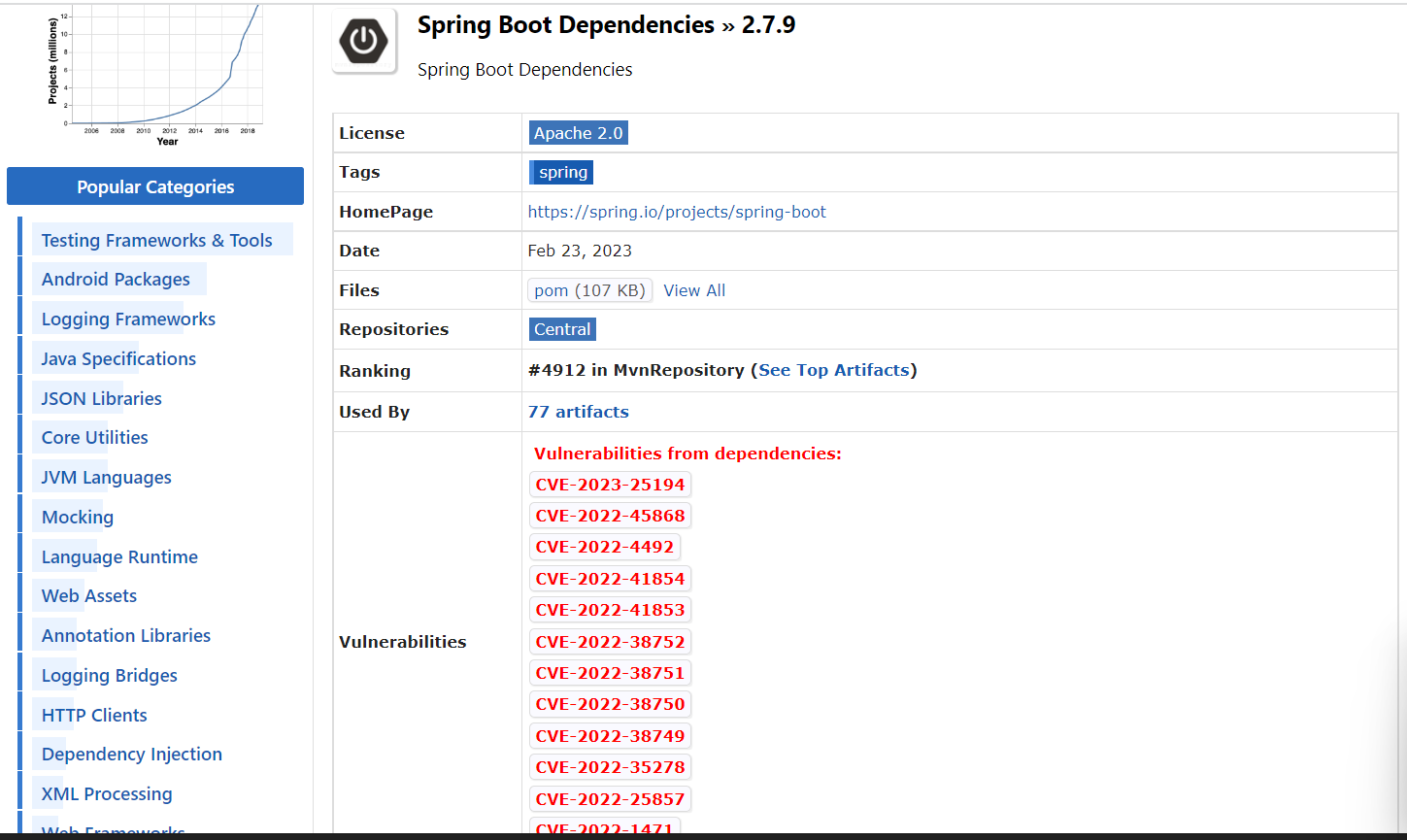1407x840 pixels.
Task: Select the spring tag badge
Action: click(560, 172)
